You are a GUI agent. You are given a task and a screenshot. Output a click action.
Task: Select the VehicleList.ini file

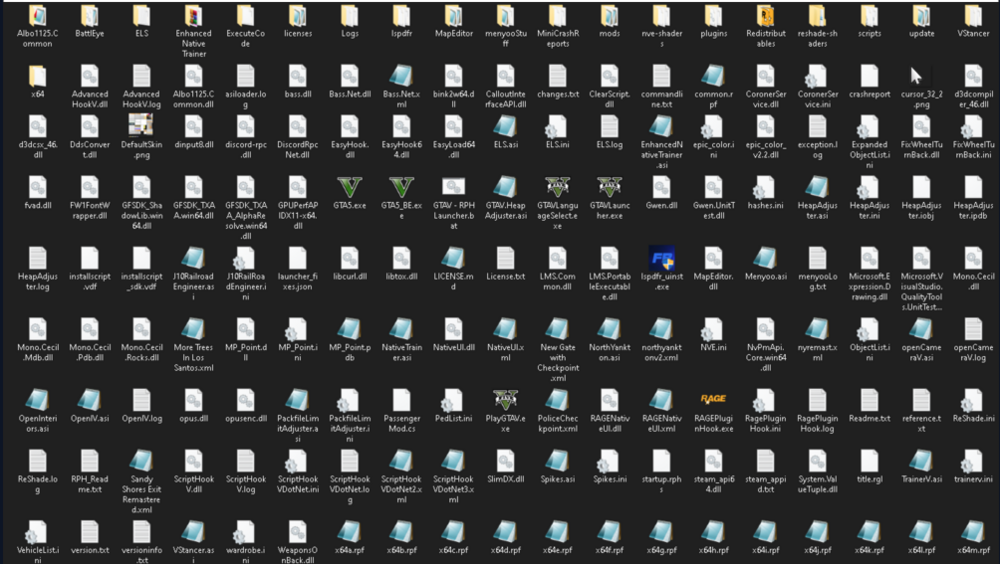(38, 532)
